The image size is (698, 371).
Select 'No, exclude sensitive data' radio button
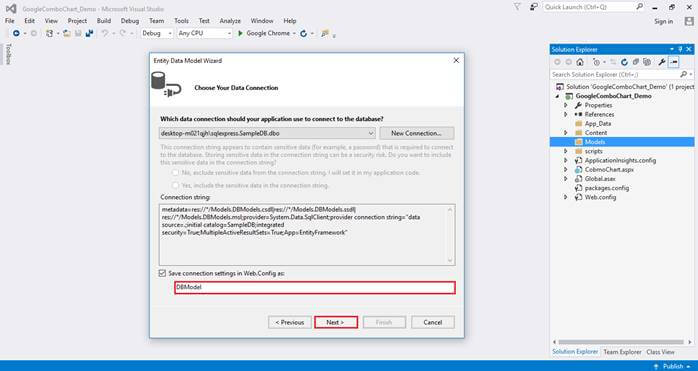[175, 172]
